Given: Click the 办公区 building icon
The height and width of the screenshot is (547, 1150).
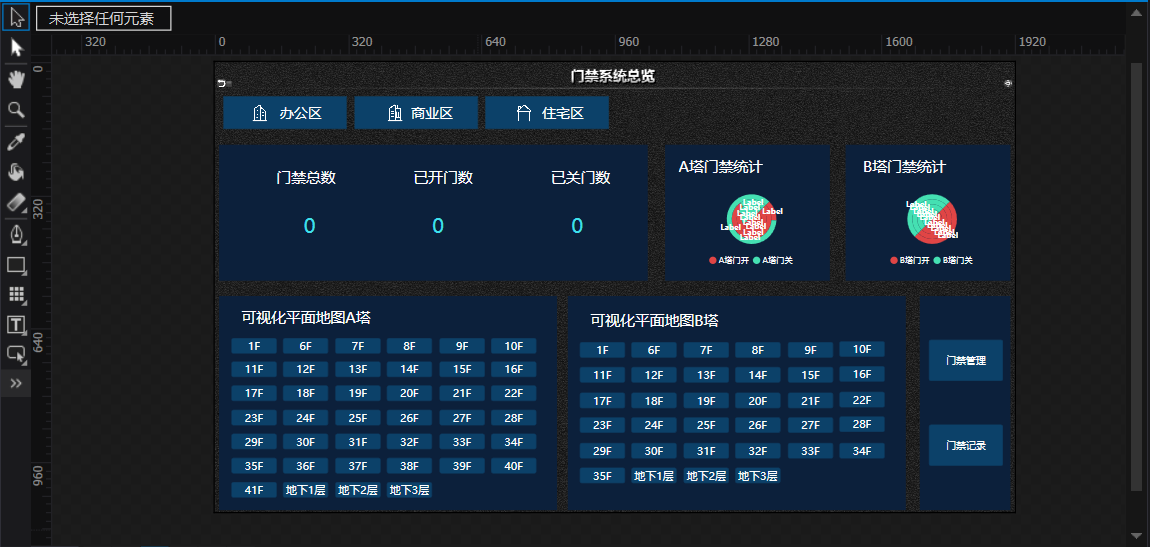Looking at the screenshot, I should (x=260, y=113).
